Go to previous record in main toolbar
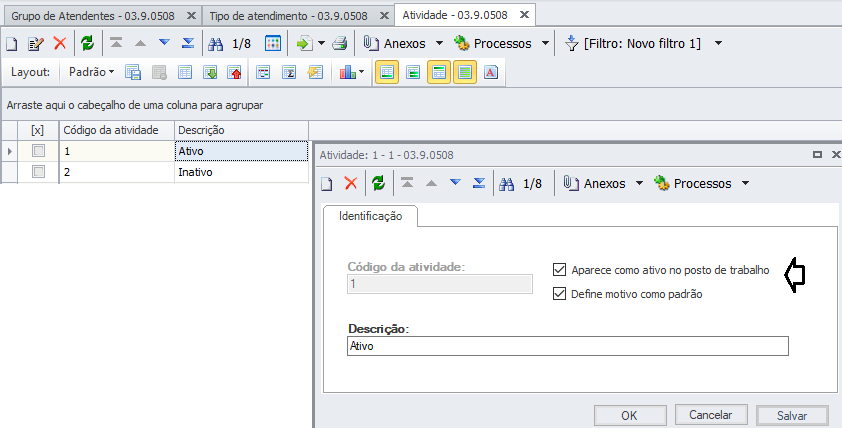This screenshot has width=842, height=428. click(x=140, y=43)
